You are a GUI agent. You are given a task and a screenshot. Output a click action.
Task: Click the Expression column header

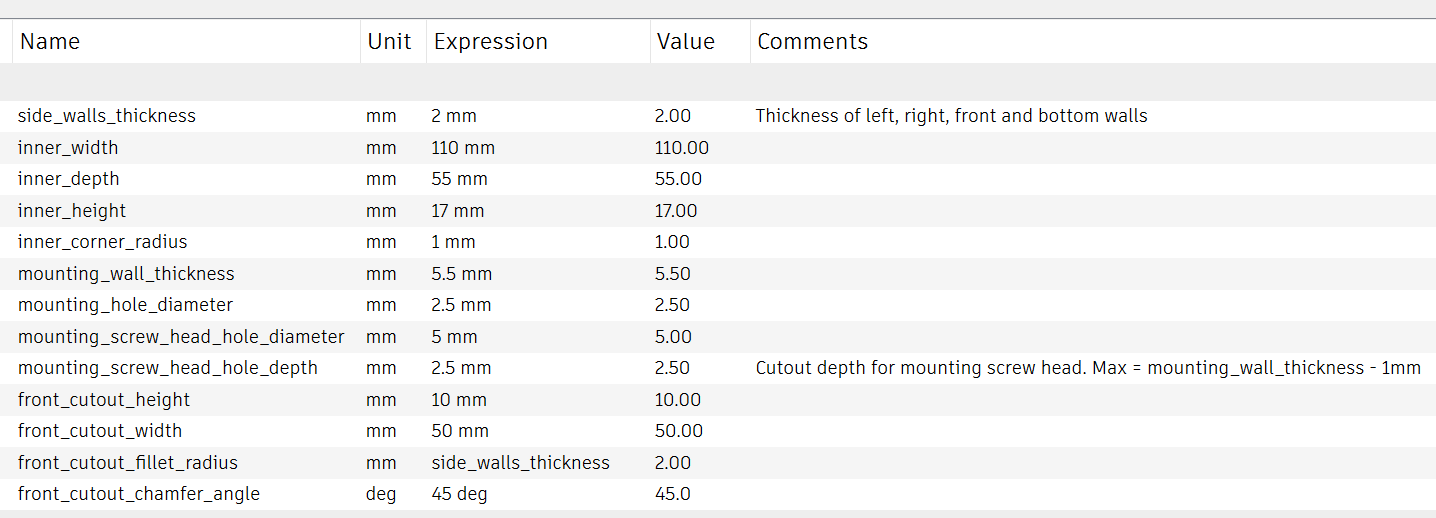point(490,42)
